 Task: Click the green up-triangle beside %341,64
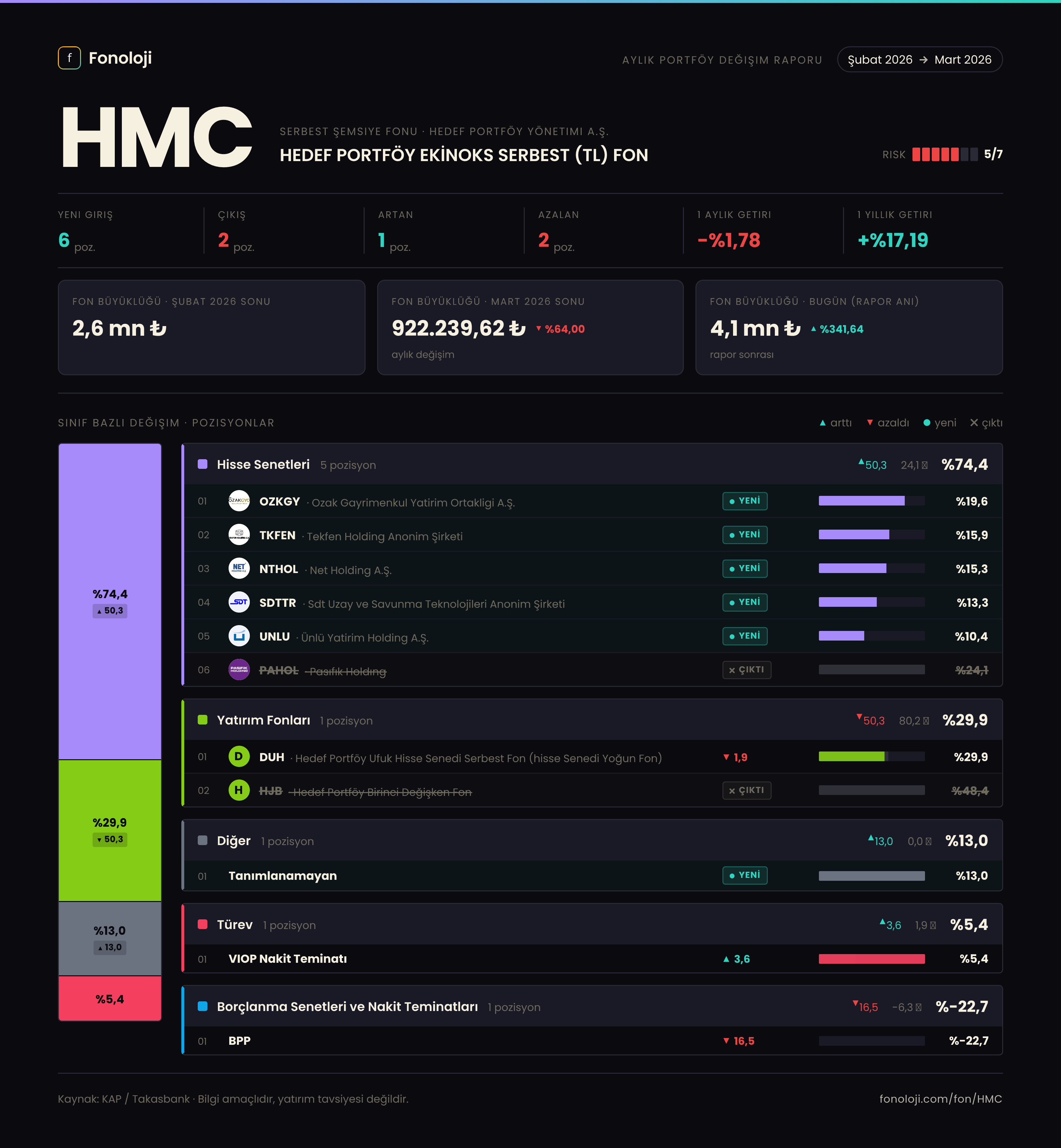[813, 329]
